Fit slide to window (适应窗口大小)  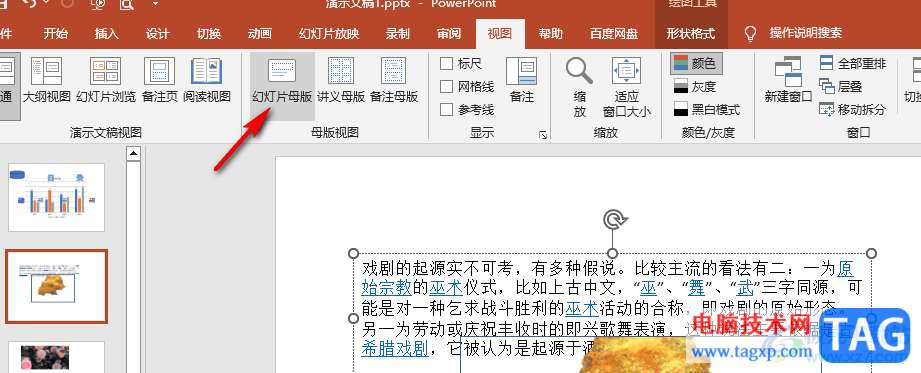pyautogui.click(x=627, y=87)
